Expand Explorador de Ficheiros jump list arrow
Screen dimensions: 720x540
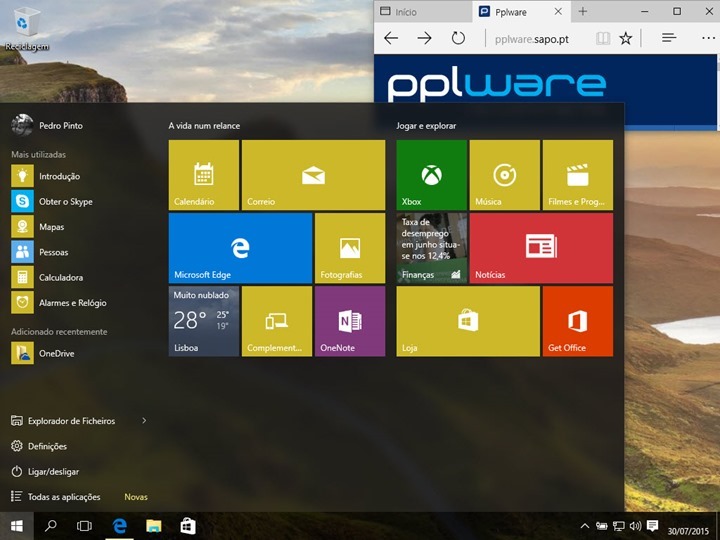(x=144, y=421)
